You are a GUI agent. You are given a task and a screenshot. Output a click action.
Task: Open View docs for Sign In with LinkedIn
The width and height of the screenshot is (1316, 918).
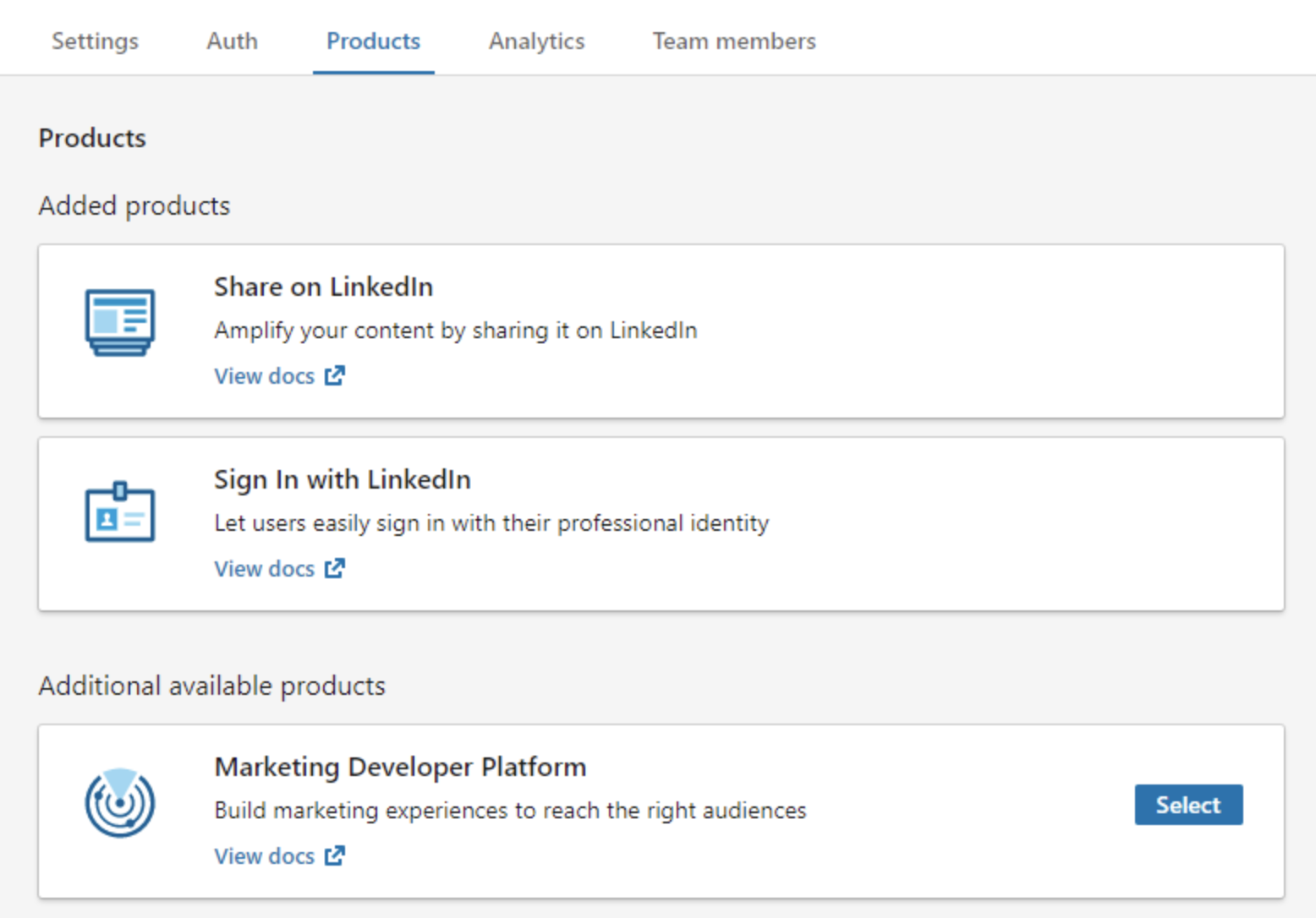click(280, 569)
